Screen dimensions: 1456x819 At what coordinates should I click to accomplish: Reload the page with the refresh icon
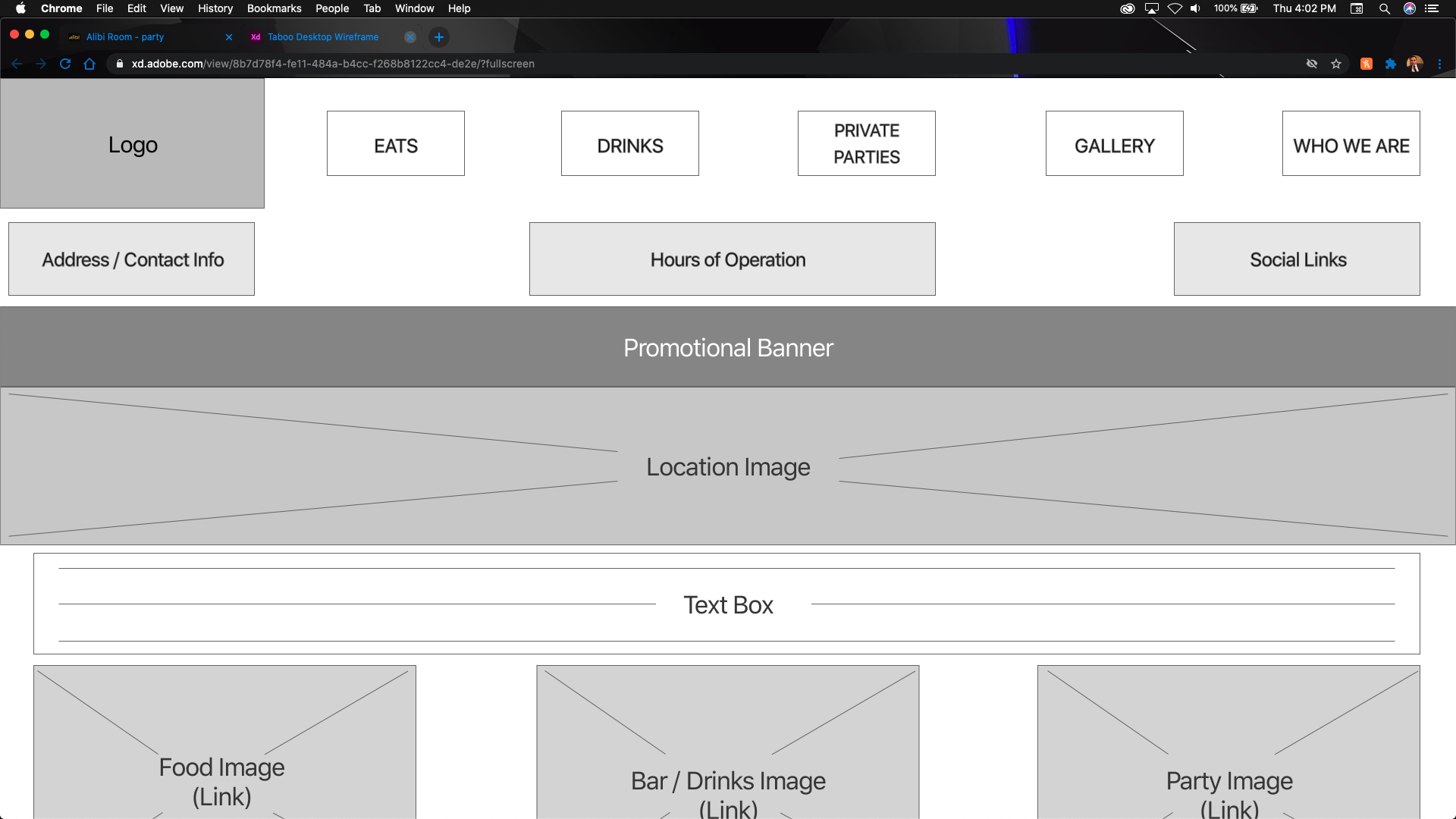[65, 64]
